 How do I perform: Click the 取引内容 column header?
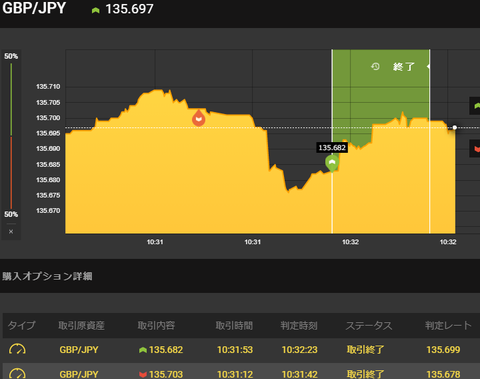[x=156, y=325]
